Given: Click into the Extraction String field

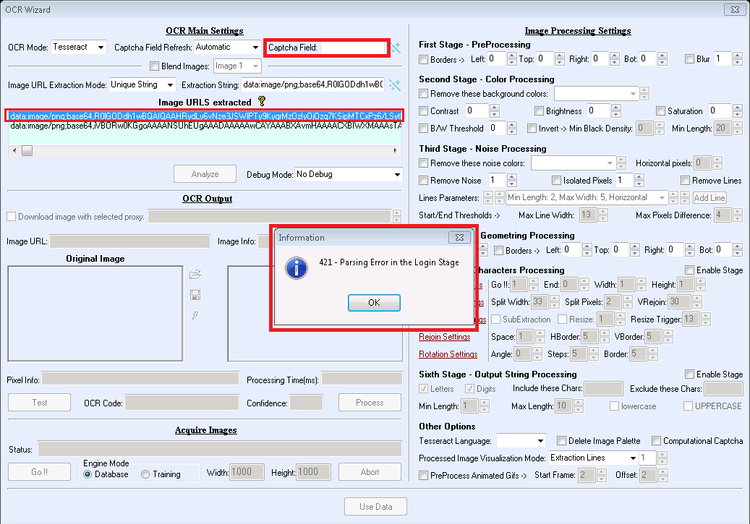Looking at the screenshot, I should coord(313,85).
